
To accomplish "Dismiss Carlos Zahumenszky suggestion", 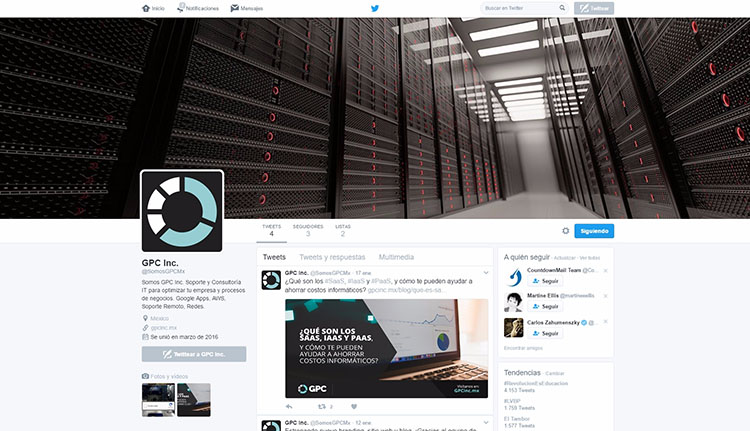I will 606,321.
